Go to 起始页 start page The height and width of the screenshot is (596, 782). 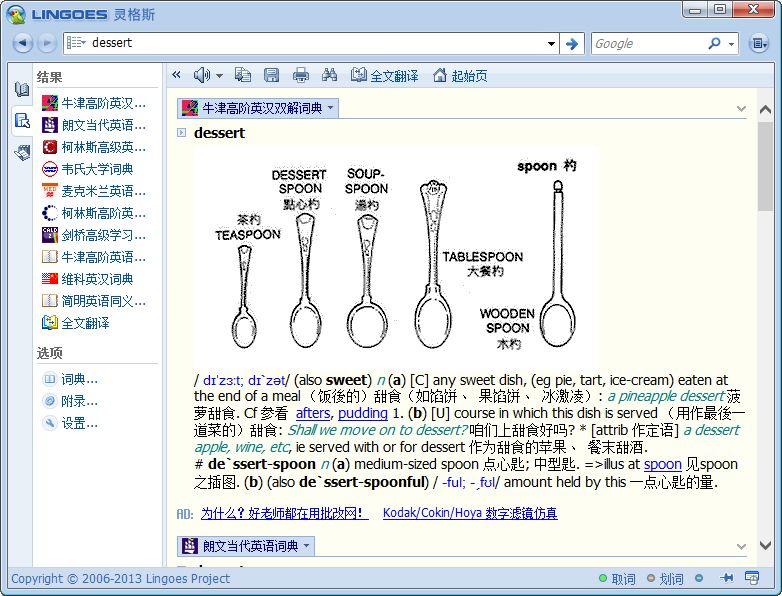[x=460, y=75]
